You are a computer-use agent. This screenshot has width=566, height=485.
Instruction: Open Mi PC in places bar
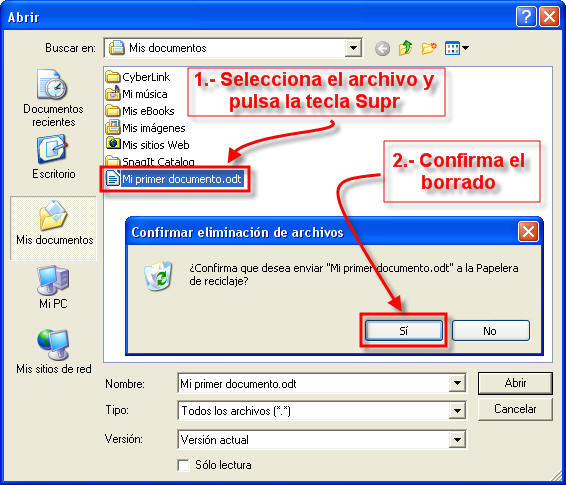[53, 287]
